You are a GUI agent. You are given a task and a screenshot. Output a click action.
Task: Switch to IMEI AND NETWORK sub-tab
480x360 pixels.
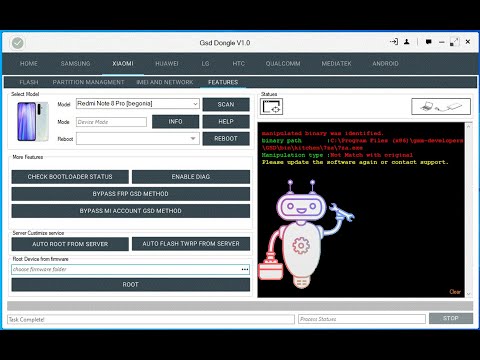pos(165,82)
